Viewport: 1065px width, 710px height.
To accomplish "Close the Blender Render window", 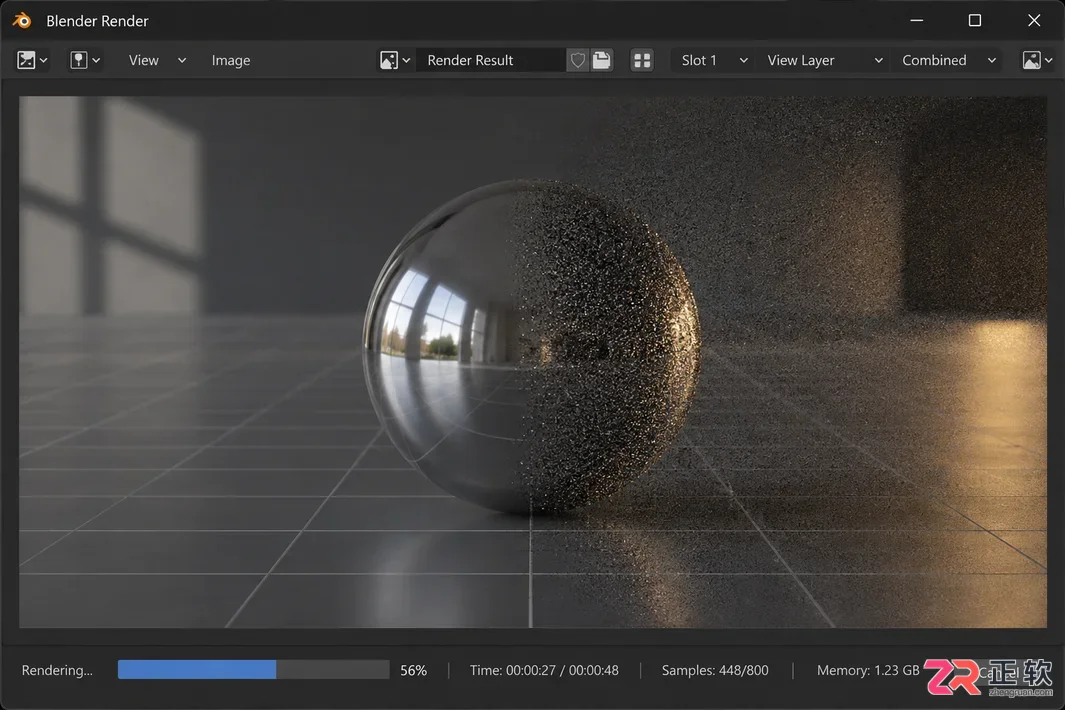I will click(1034, 20).
